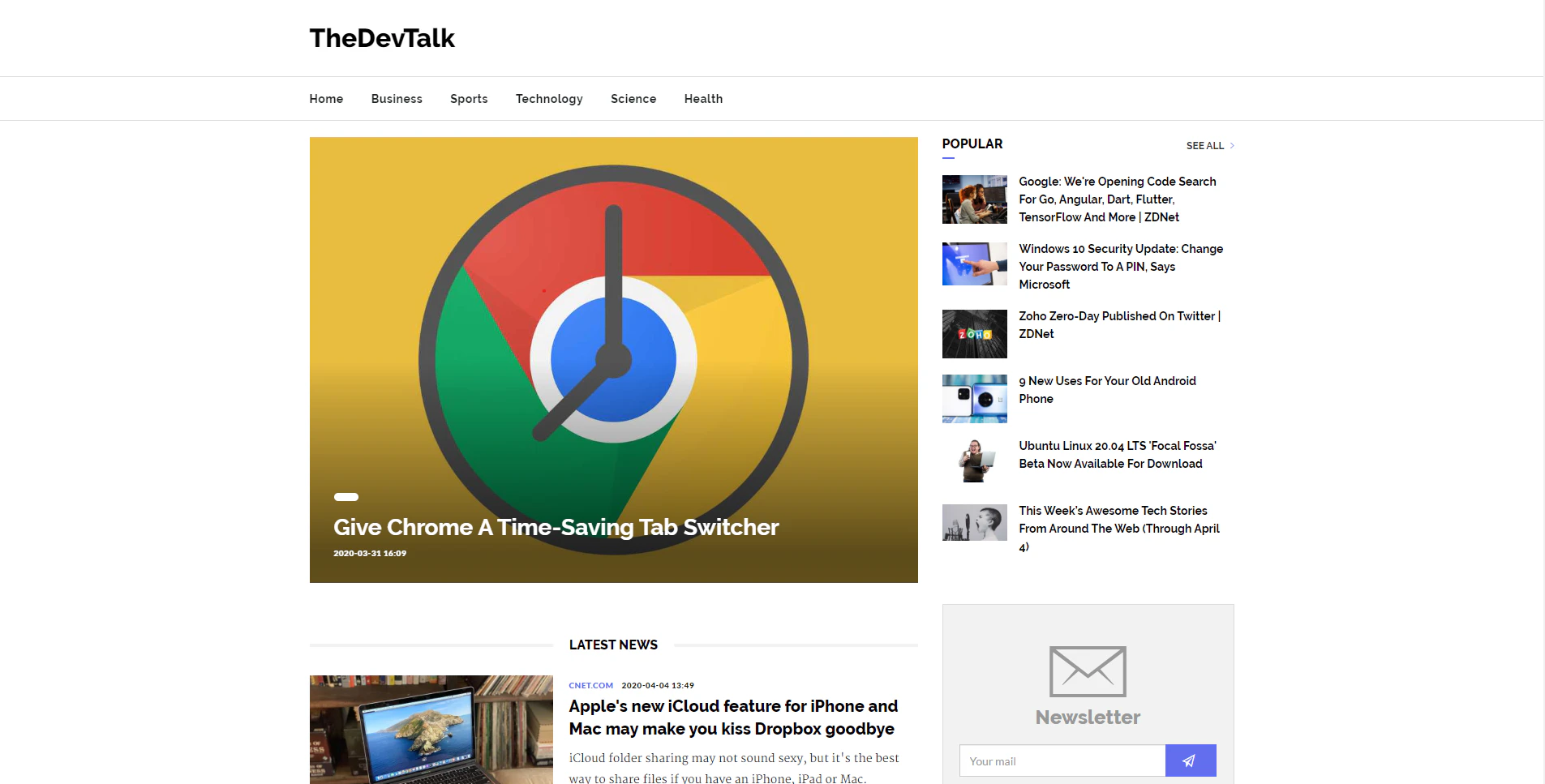
Task: Click the SEE ALL link
Action: point(1206,146)
